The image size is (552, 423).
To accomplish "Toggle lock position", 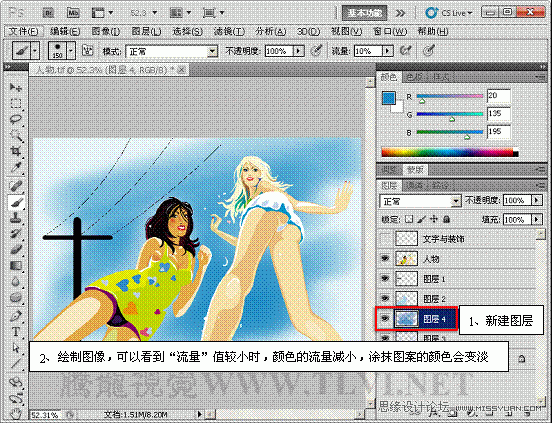I will coord(434,220).
